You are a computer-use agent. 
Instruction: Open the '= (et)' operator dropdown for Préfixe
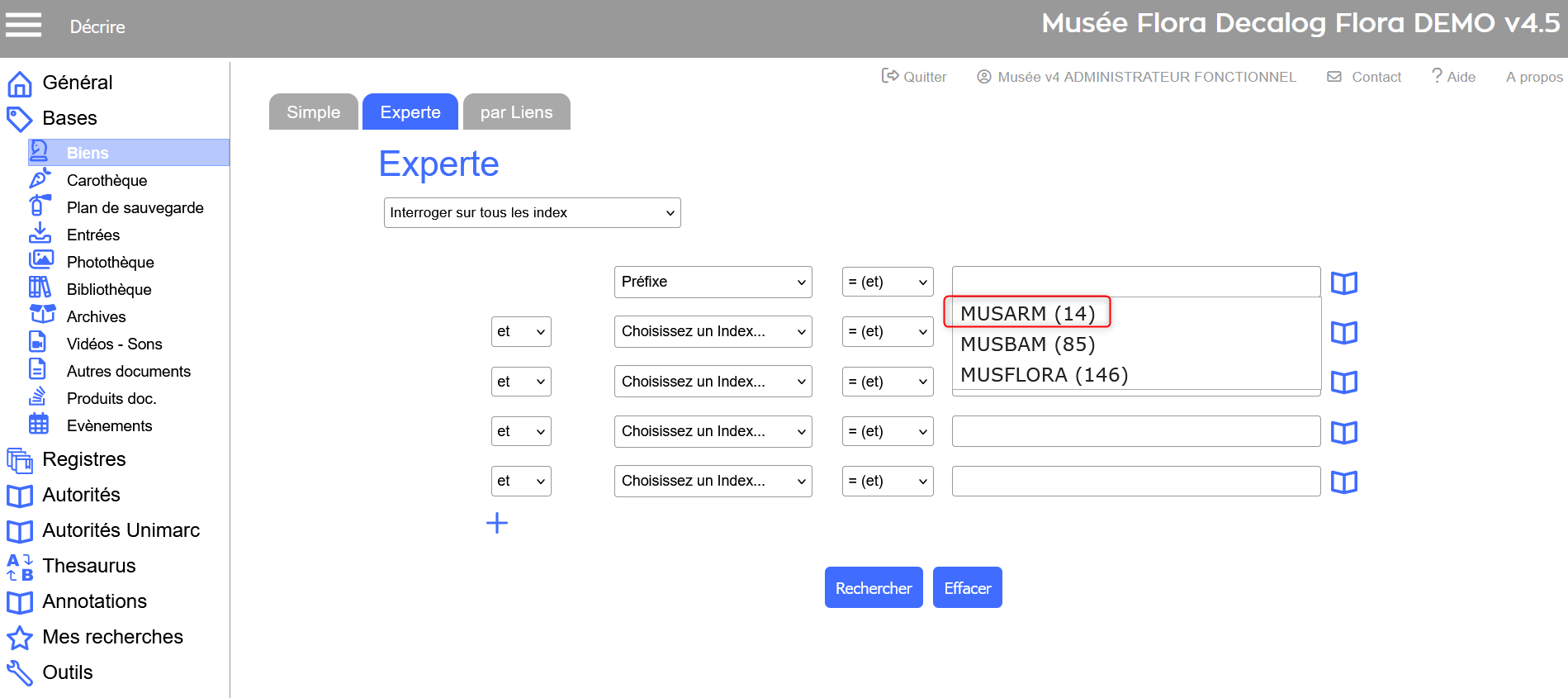(x=887, y=282)
